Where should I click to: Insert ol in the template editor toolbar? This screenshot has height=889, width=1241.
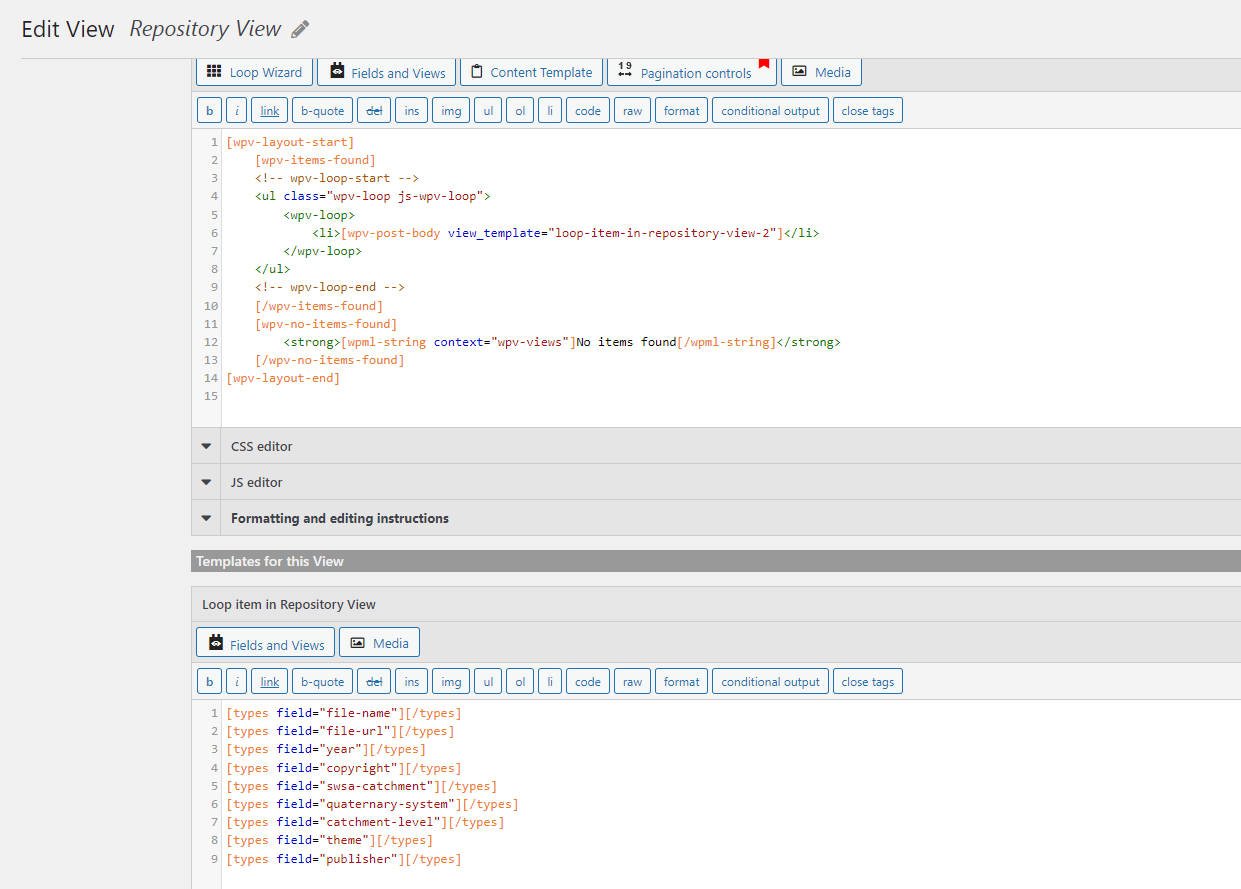click(x=520, y=682)
